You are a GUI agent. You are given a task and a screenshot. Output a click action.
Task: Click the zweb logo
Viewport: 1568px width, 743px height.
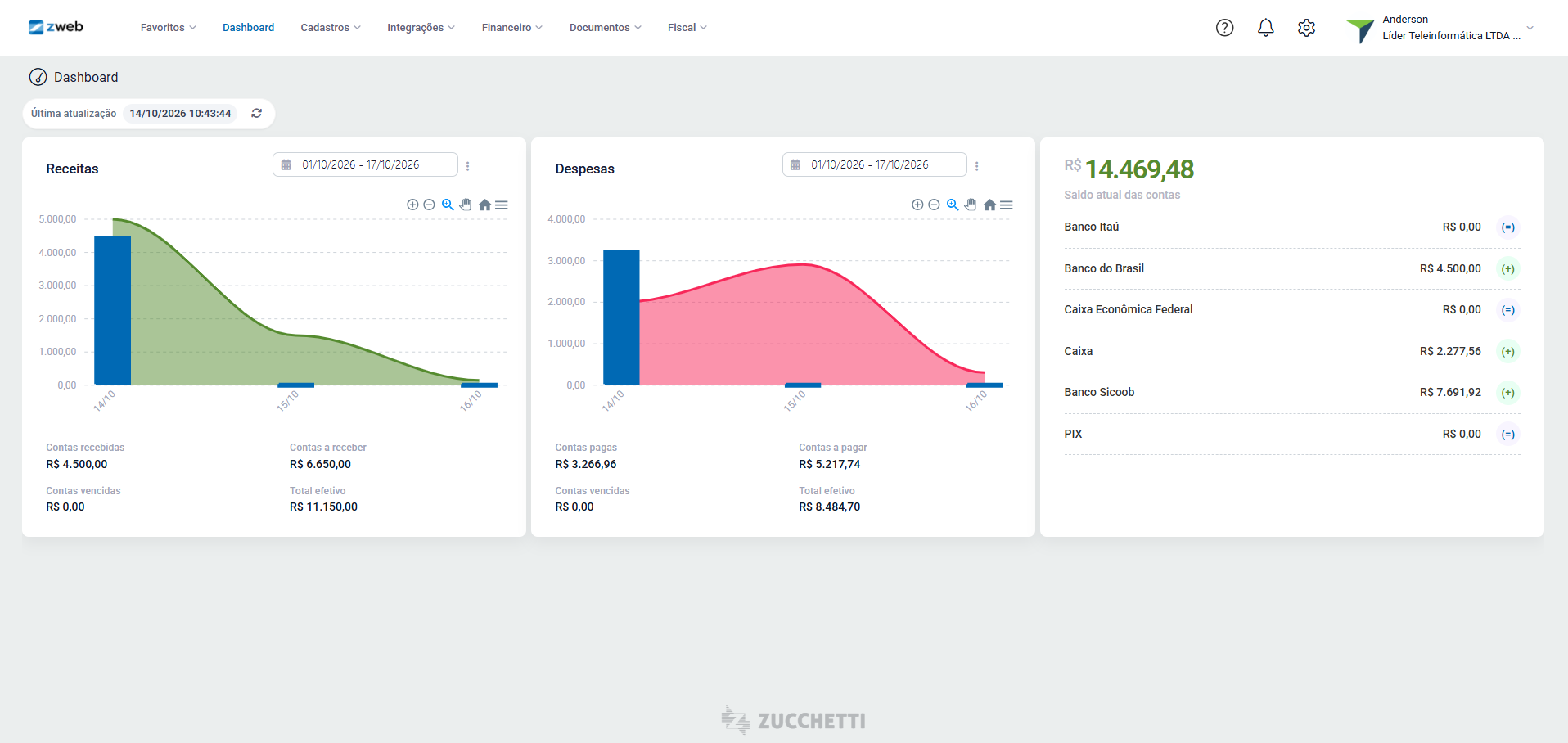(56, 27)
